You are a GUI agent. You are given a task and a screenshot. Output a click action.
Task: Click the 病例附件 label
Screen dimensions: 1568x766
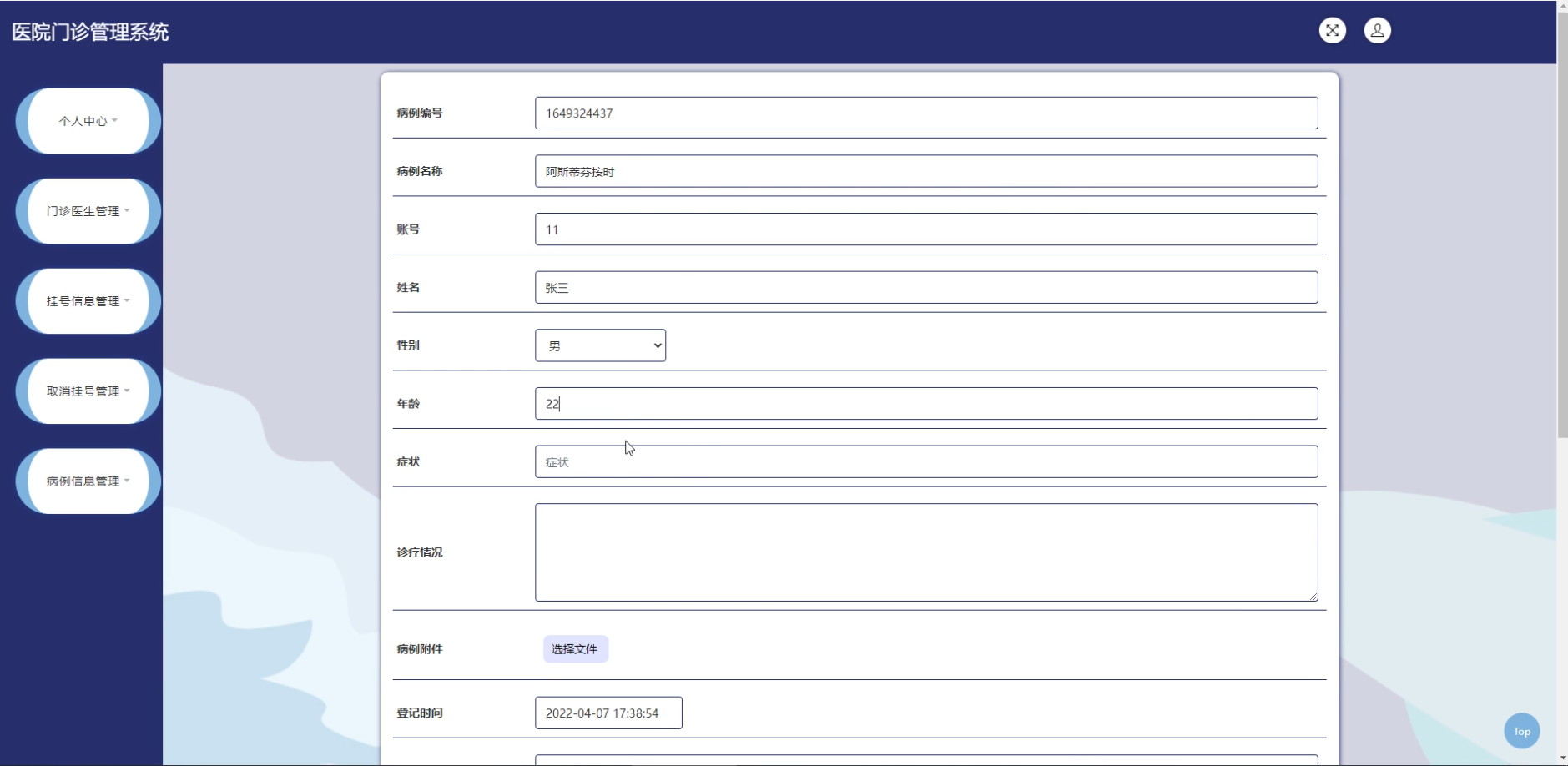tap(420, 649)
